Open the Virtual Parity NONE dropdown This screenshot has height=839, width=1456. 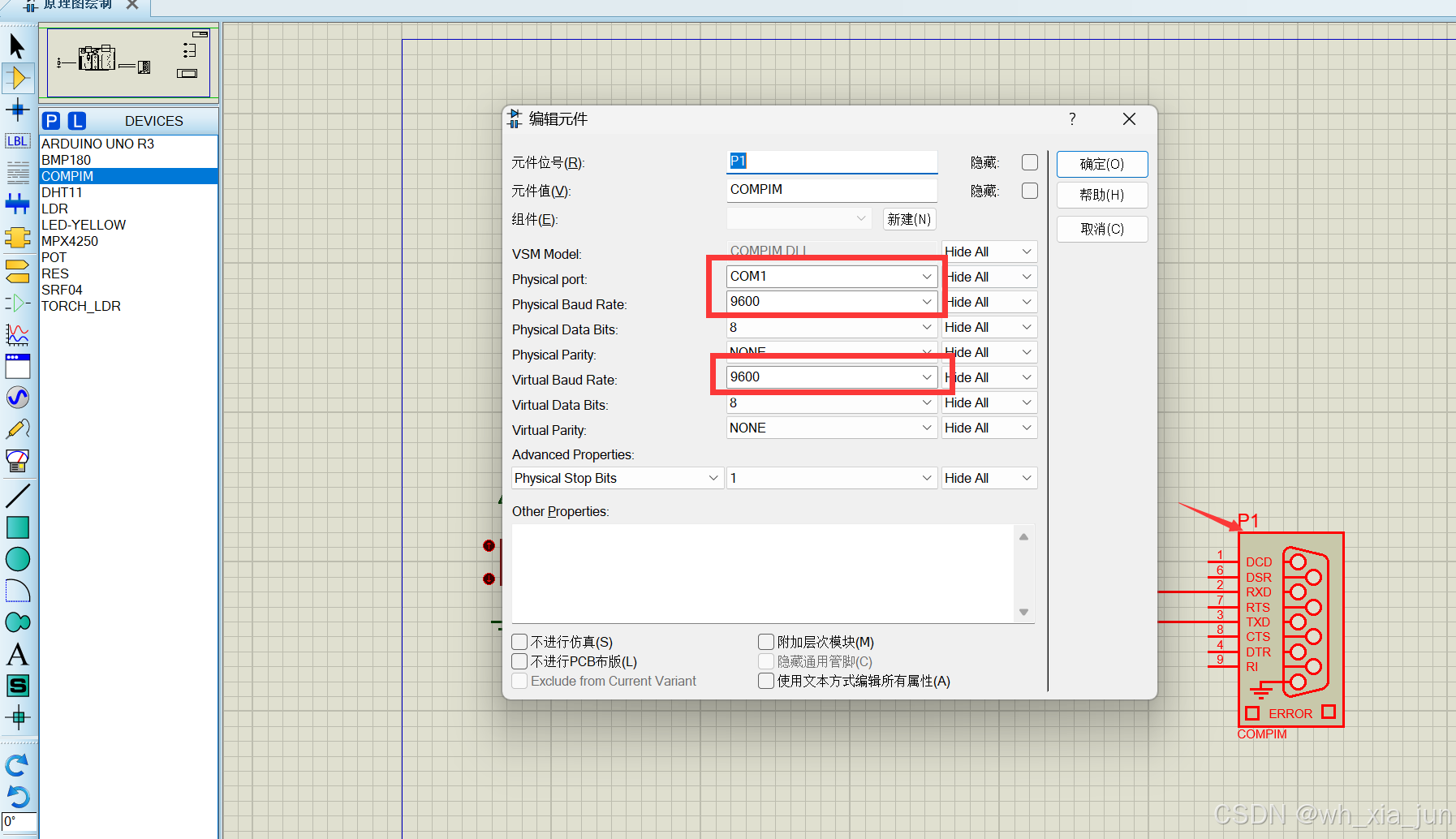click(832, 428)
